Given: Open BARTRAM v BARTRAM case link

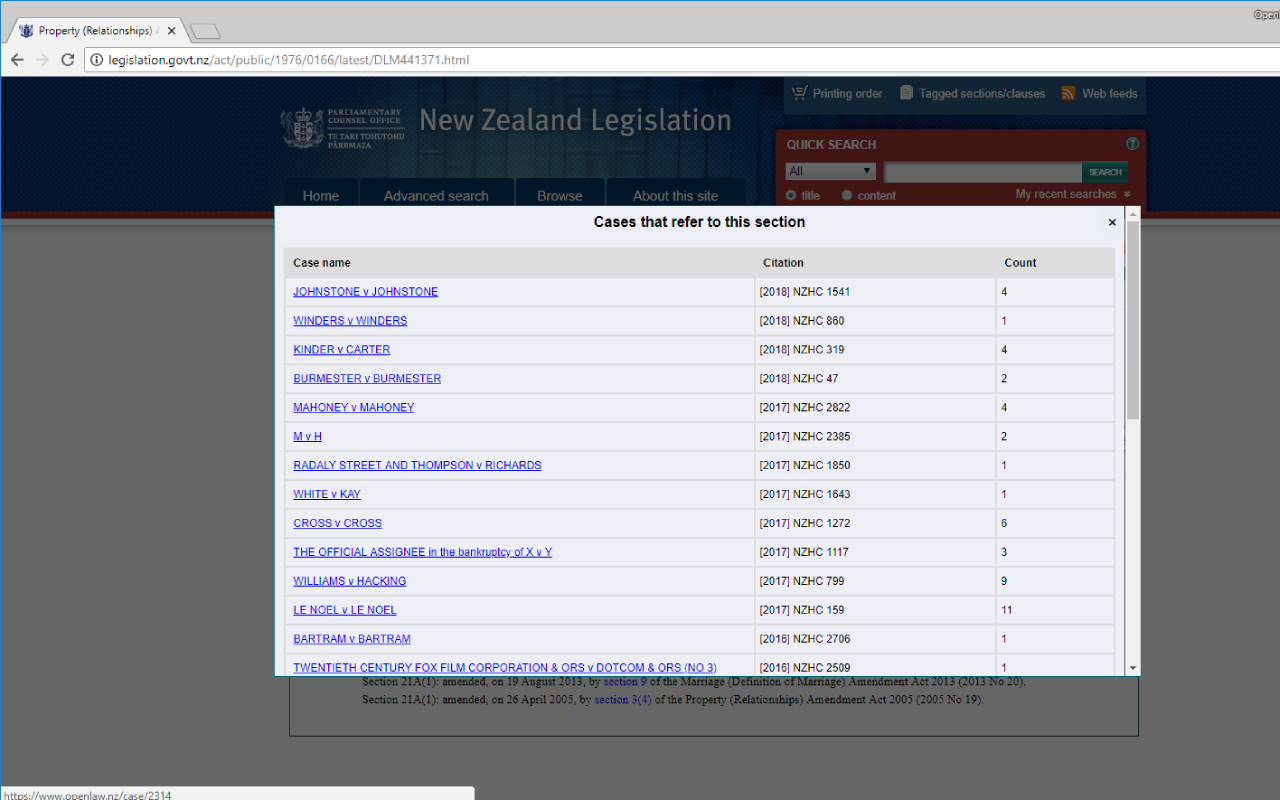Looking at the screenshot, I should coord(352,640).
